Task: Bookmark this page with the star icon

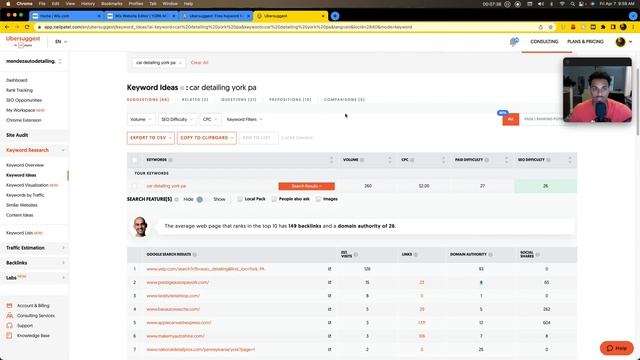Action: (x=551, y=27)
